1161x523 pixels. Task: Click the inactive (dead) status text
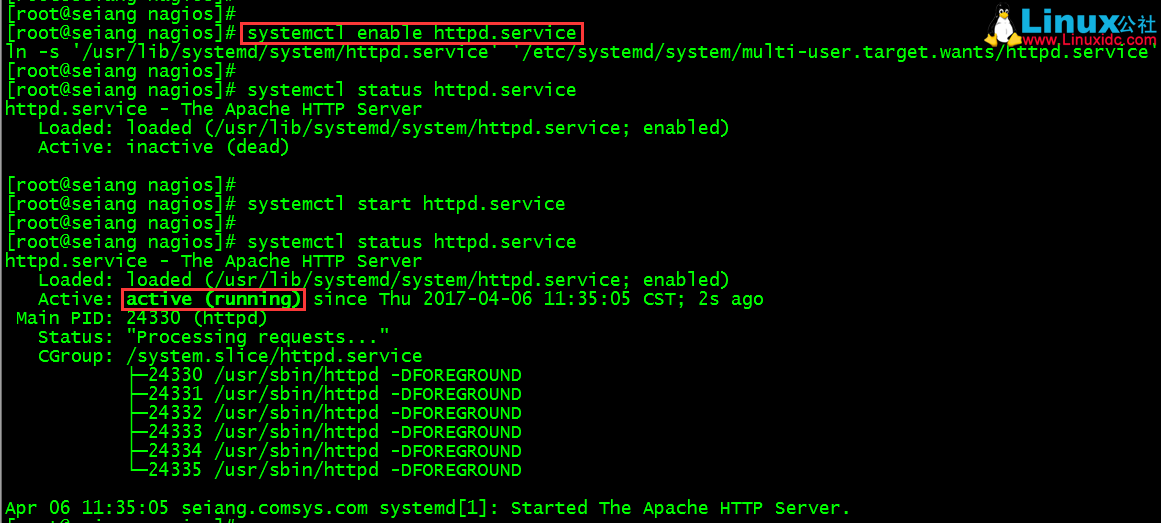pyautogui.click(x=207, y=147)
